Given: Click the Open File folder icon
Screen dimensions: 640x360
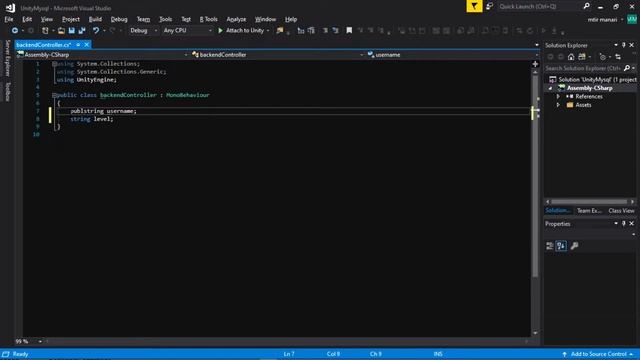Looking at the screenshot, I should 61,31.
